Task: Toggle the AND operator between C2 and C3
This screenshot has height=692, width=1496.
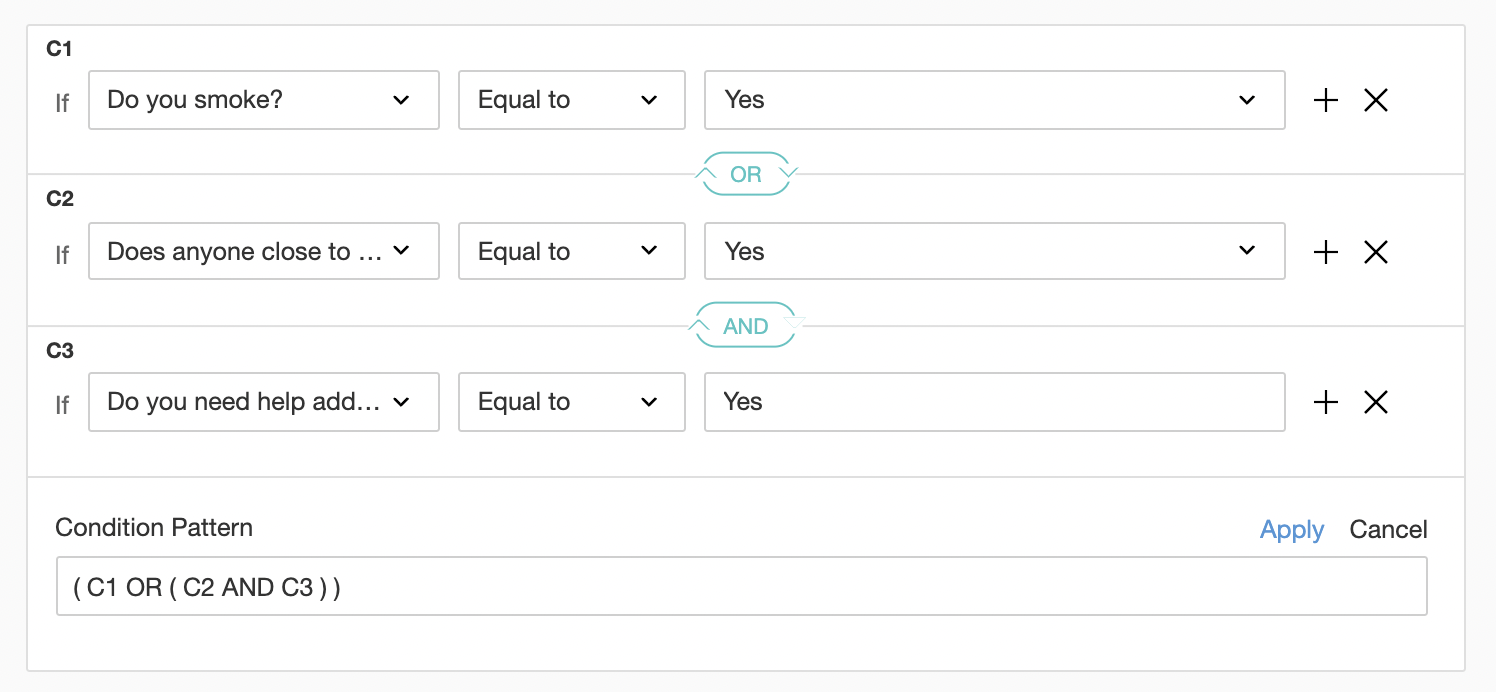Action: [x=746, y=326]
